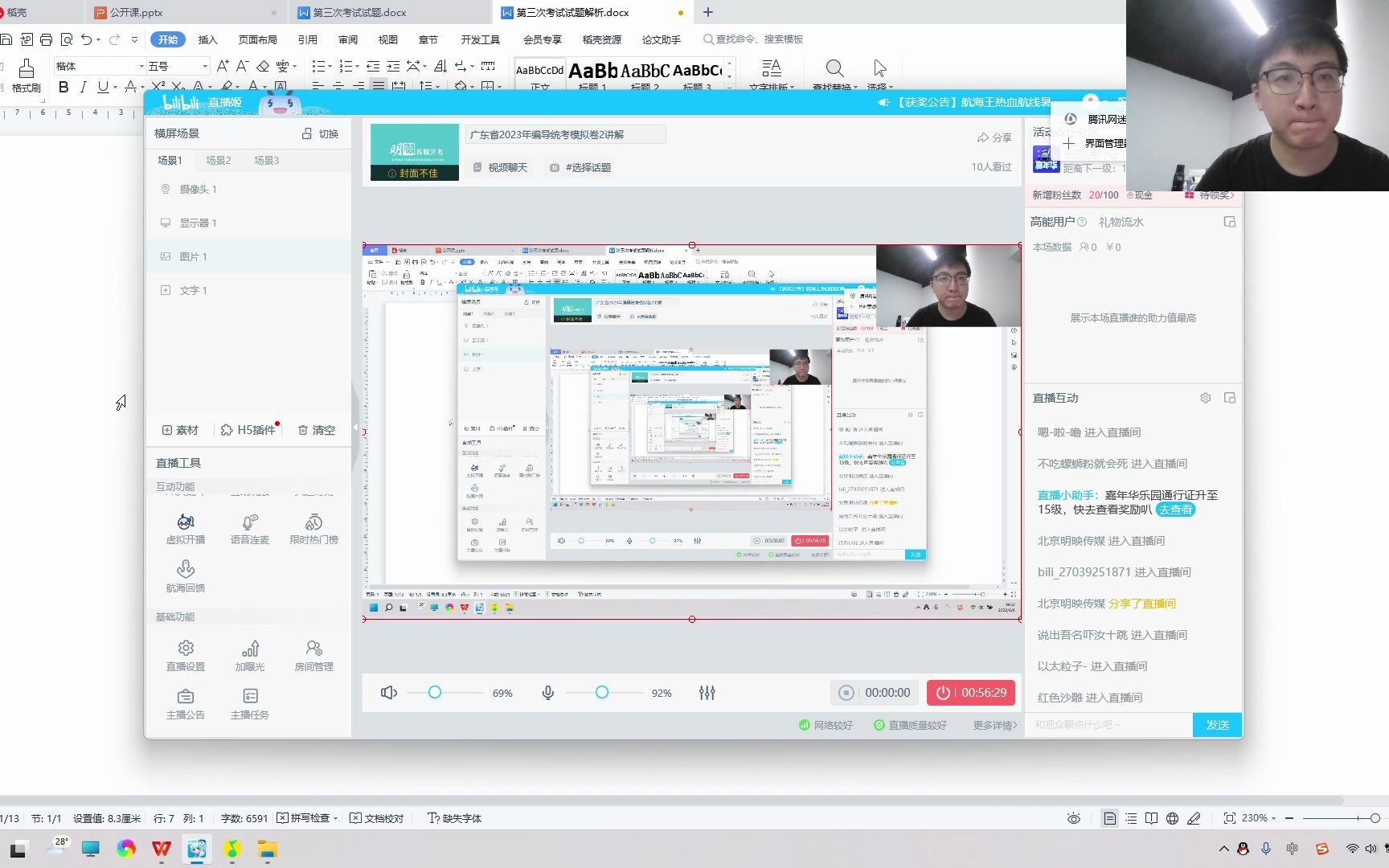Image resolution: width=1389 pixels, height=868 pixels.
Task: Clear formatting with the eraser icon
Action: (263, 66)
